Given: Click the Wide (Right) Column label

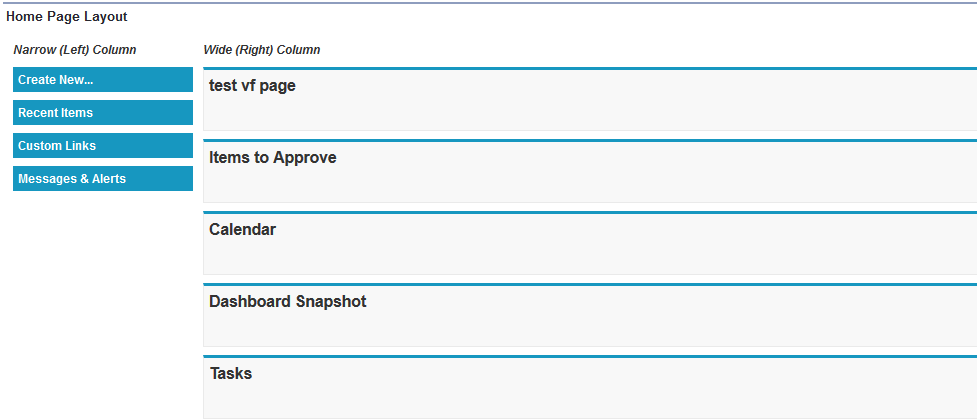Looking at the screenshot, I should (262, 49).
